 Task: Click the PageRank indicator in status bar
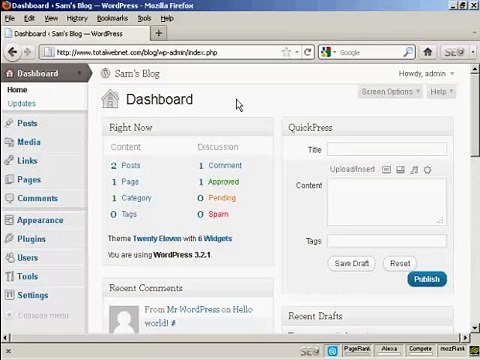coord(357,350)
